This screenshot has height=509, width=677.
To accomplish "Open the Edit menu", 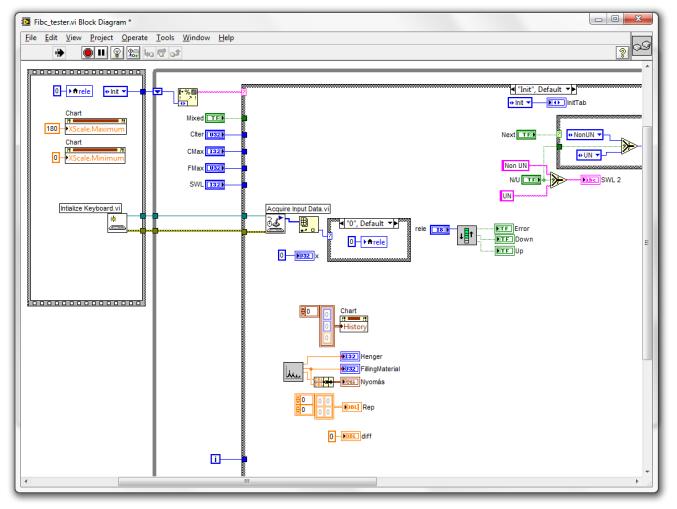I will (x=51, y=38).
